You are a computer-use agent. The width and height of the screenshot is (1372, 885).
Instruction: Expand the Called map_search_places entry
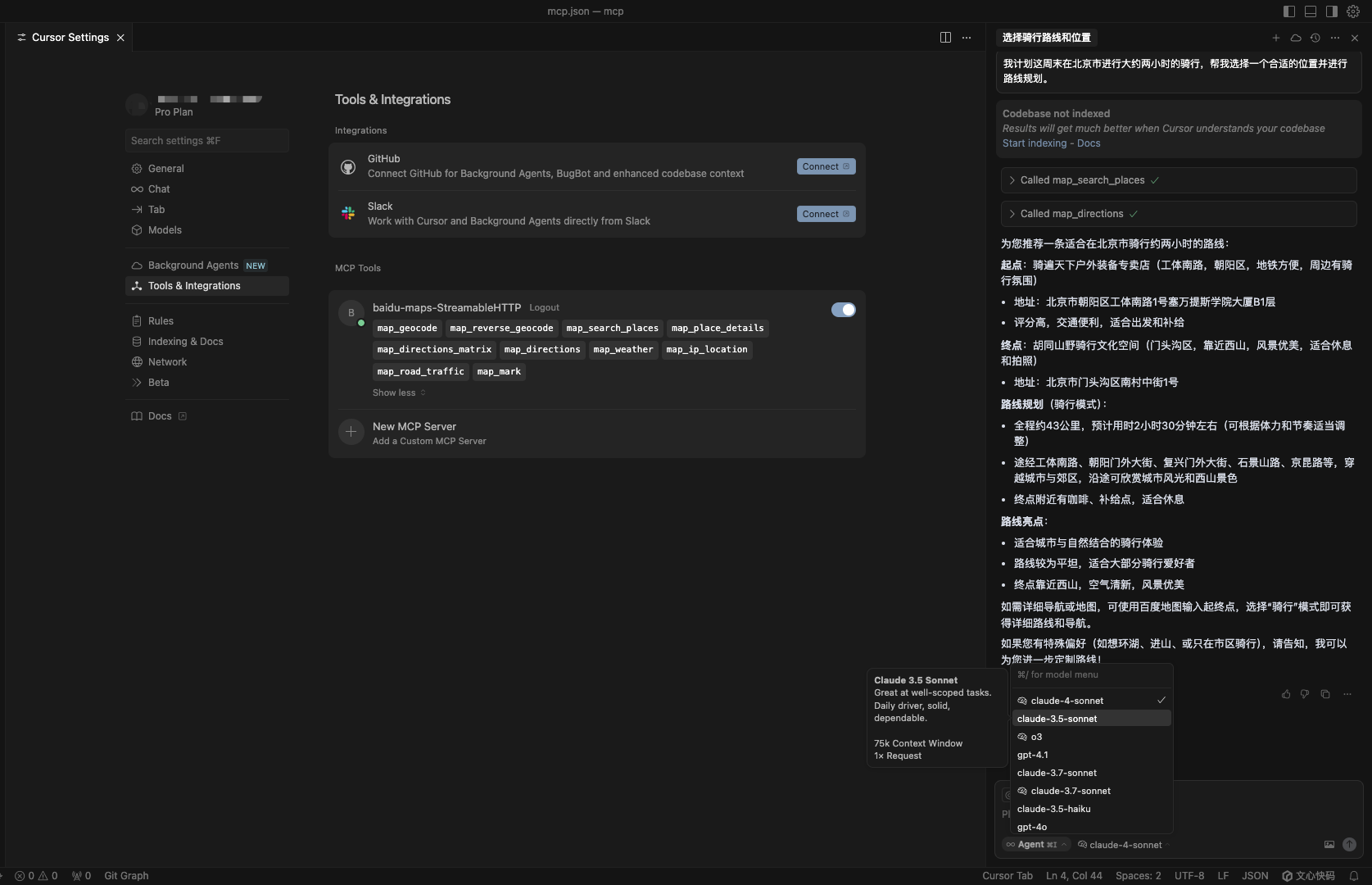click(1082, 180)
